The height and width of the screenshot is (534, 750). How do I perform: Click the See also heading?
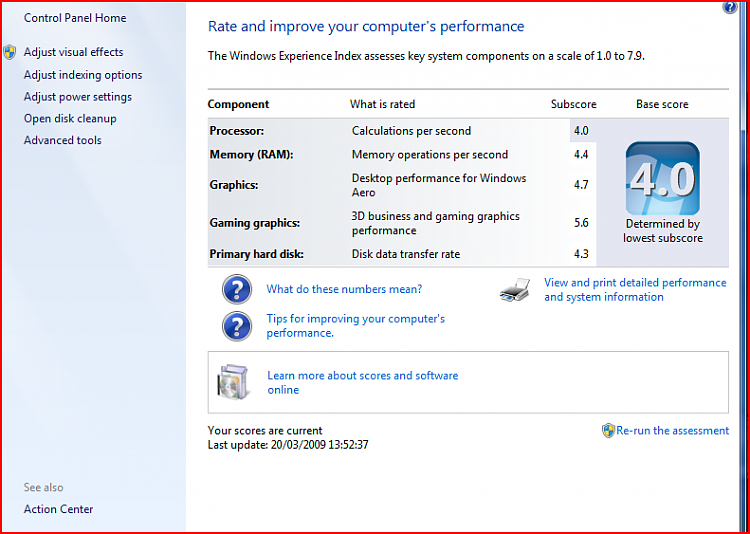(x=44, y=488)
